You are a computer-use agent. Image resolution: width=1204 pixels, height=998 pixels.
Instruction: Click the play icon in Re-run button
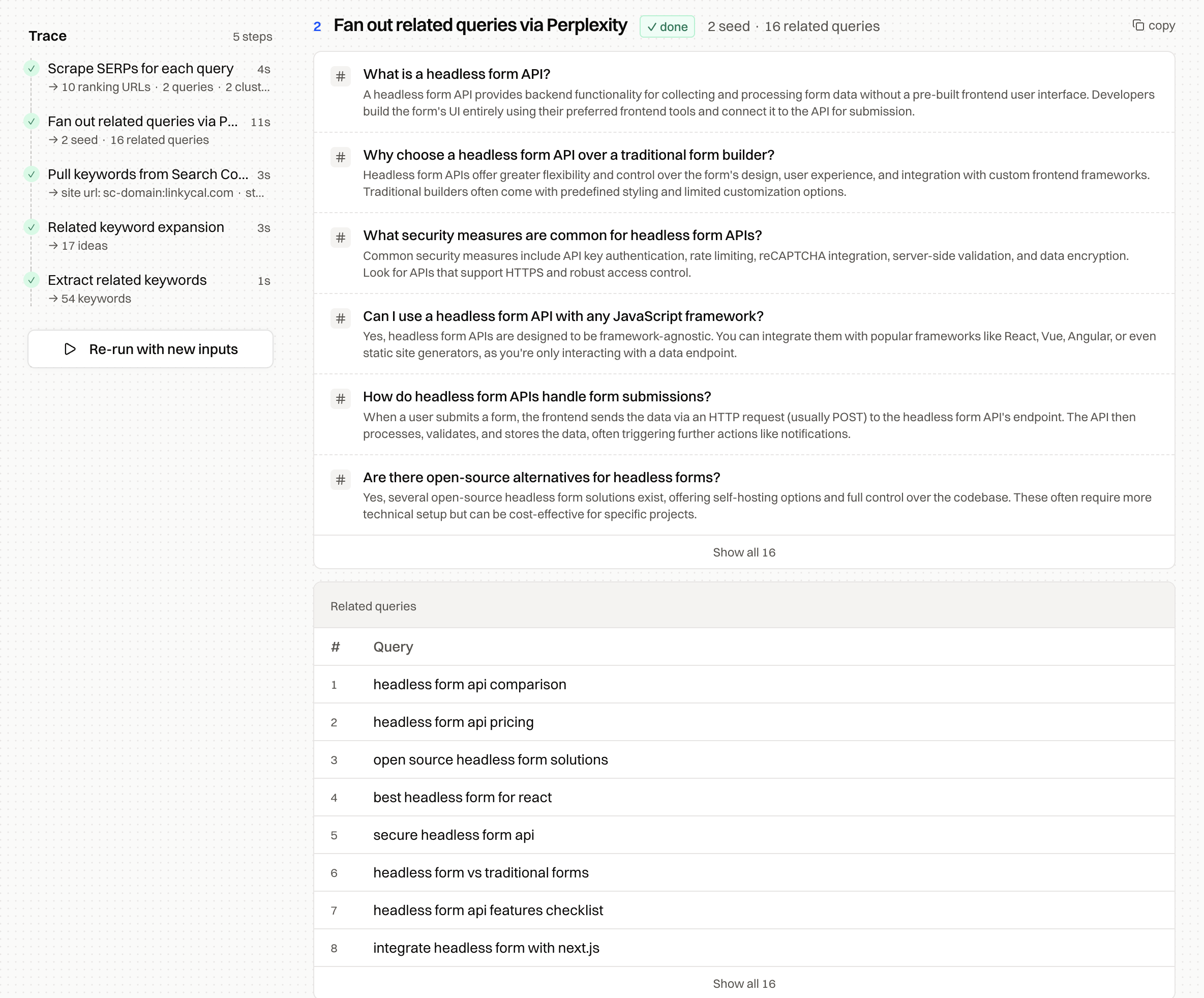70,349
